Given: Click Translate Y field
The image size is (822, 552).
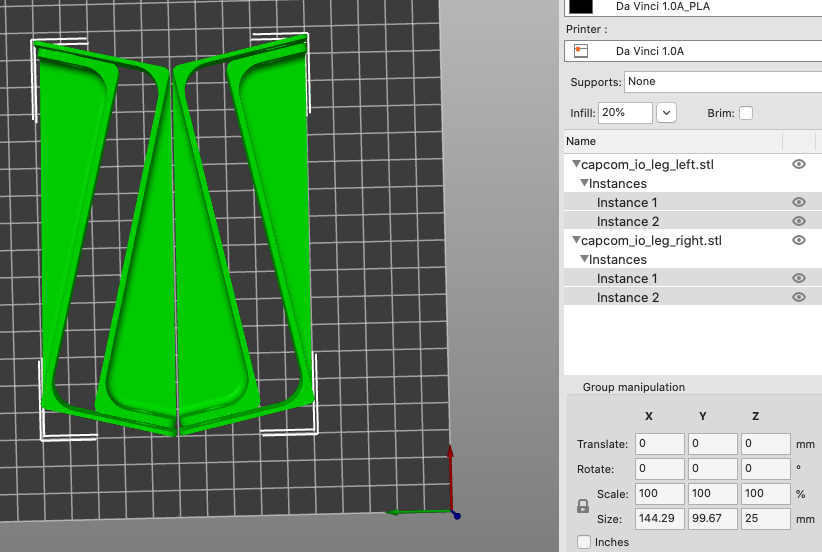Looking at the screenshot, I should point(712,443).
